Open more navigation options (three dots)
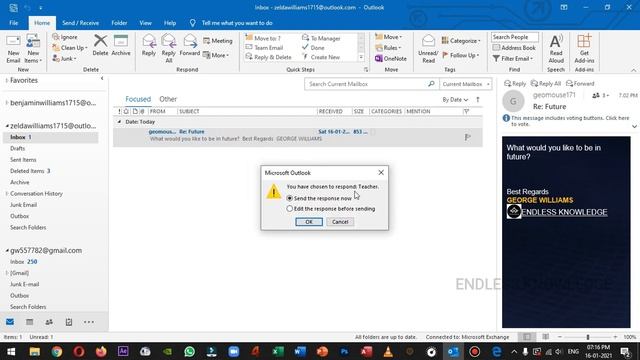The width and height of the screenshot is (640, 360). coord(89,322)
